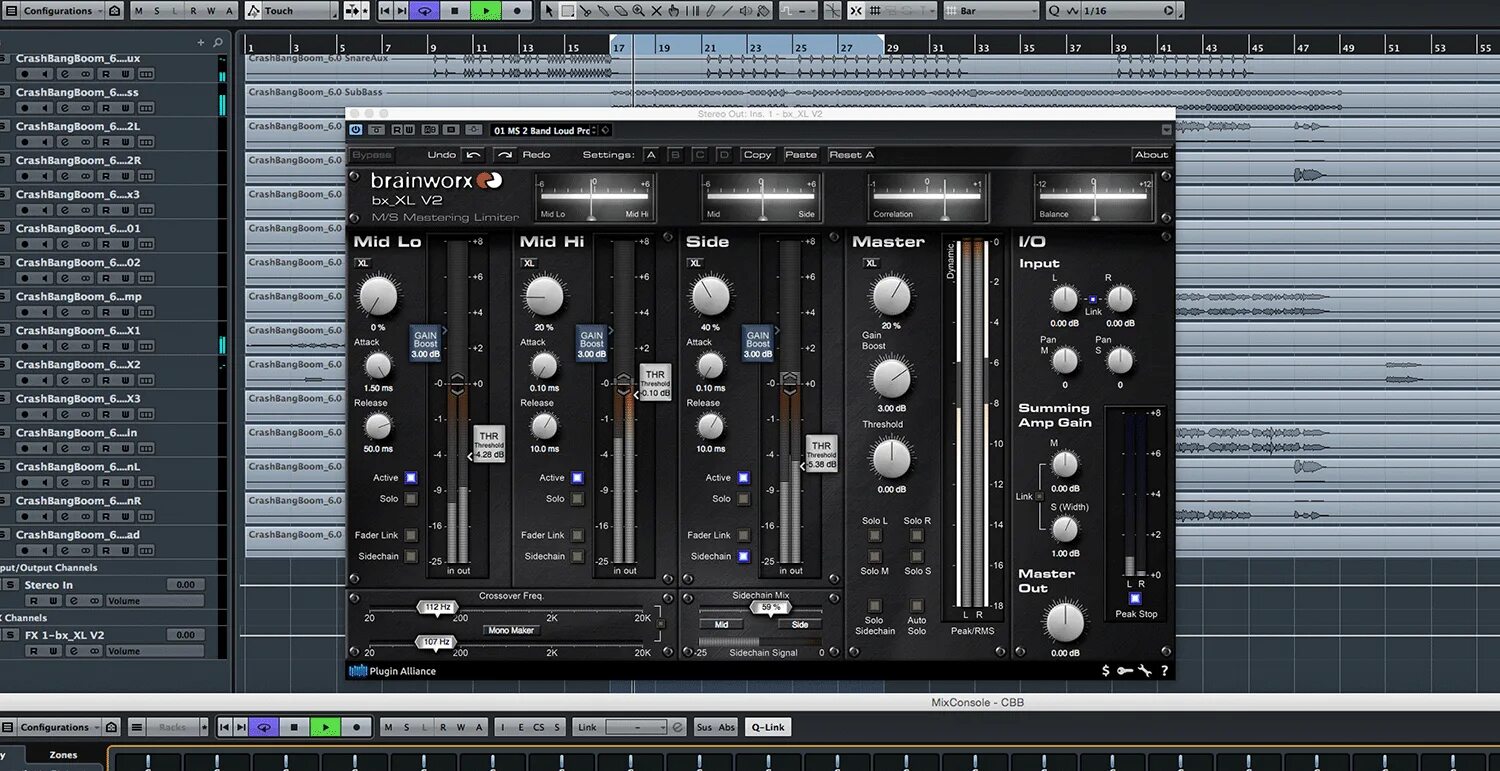The image size is (1500, 771).
Task: Click the Reset A button
Action: click(x=851, y=155)
